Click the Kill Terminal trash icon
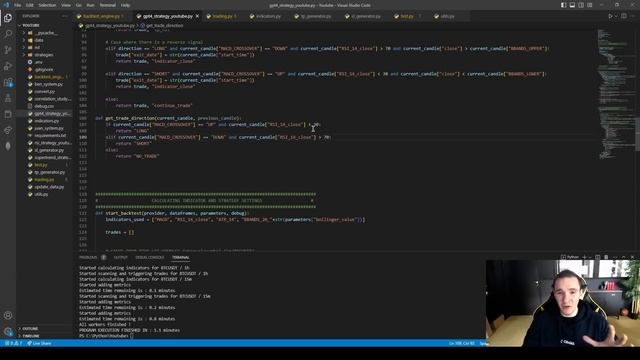The width and height of the screenshot is (640, 360). pos(606,257)
